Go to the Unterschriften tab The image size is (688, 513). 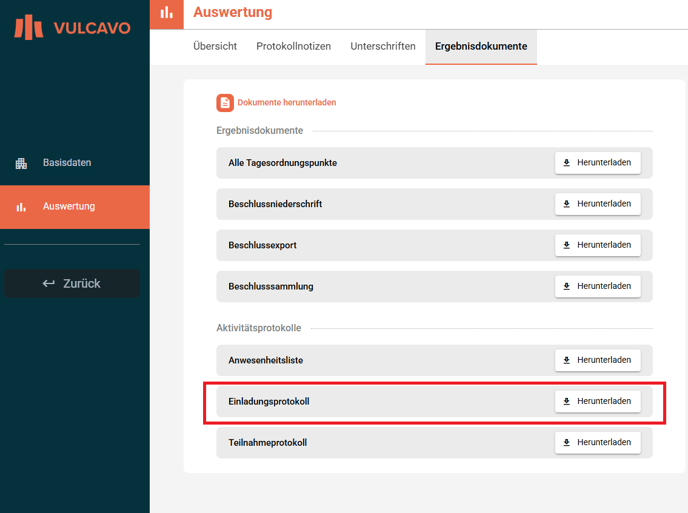pyautogui.click(x=383, y=47)
